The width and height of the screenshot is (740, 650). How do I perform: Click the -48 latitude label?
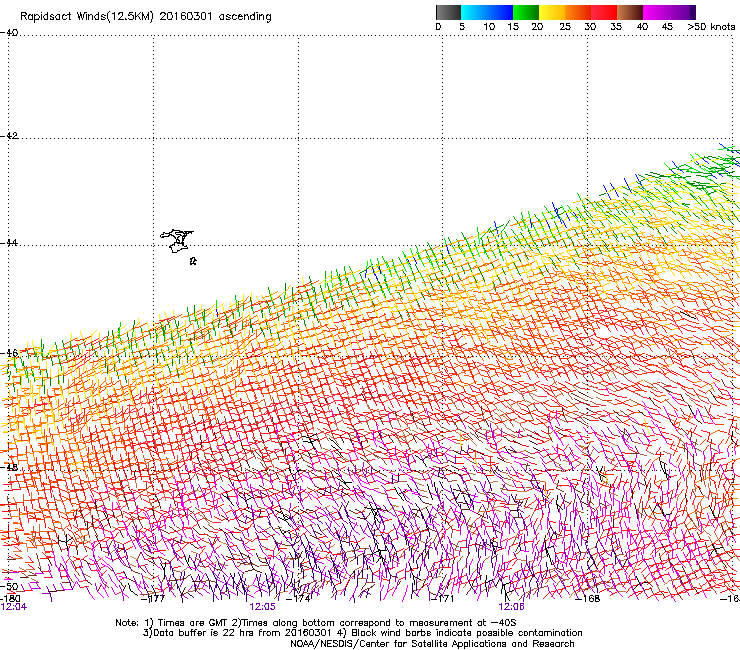click(9, 467)
